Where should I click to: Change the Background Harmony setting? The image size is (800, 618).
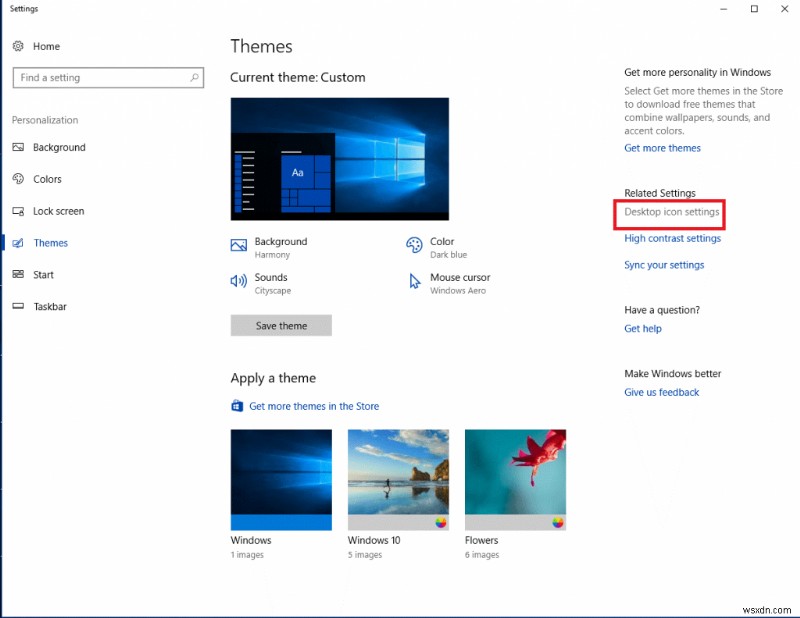[x=269, y=248]
